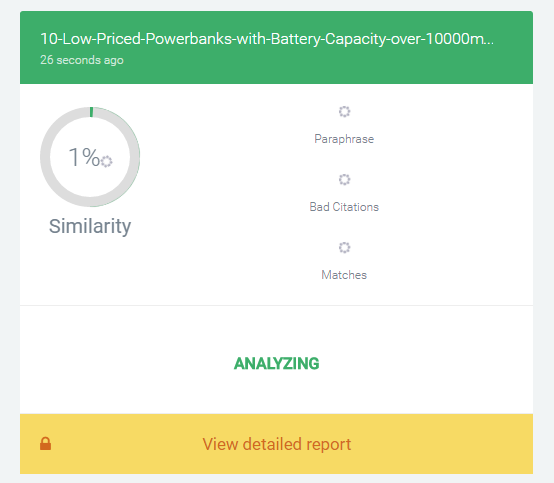Viewport: 554px width, 483px height.
Task: Click the orange lock icon
Action: coord(46,443)
